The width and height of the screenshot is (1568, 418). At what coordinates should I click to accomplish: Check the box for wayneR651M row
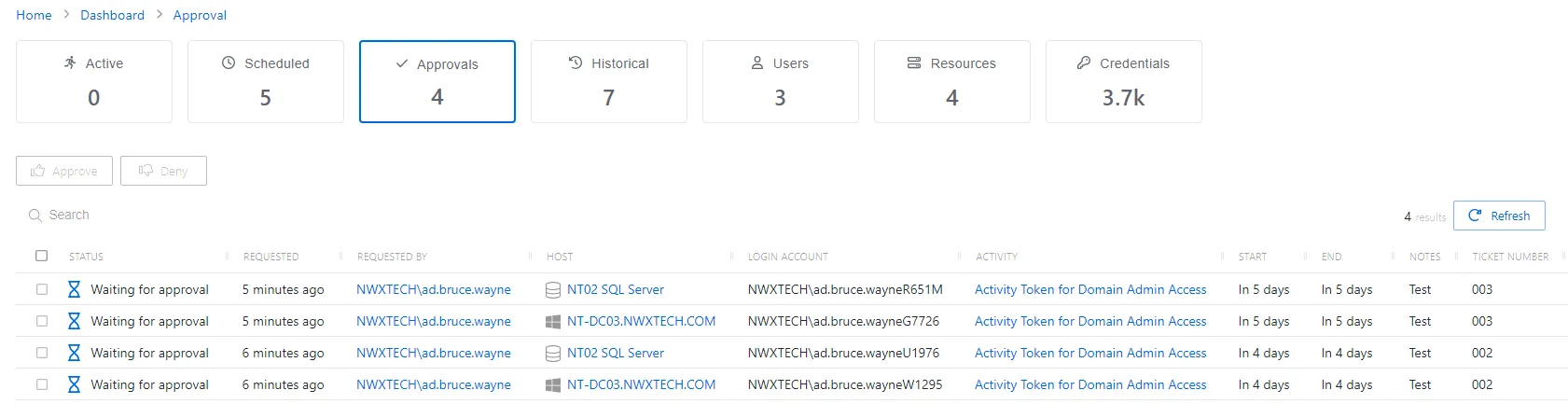coord(42,289)
